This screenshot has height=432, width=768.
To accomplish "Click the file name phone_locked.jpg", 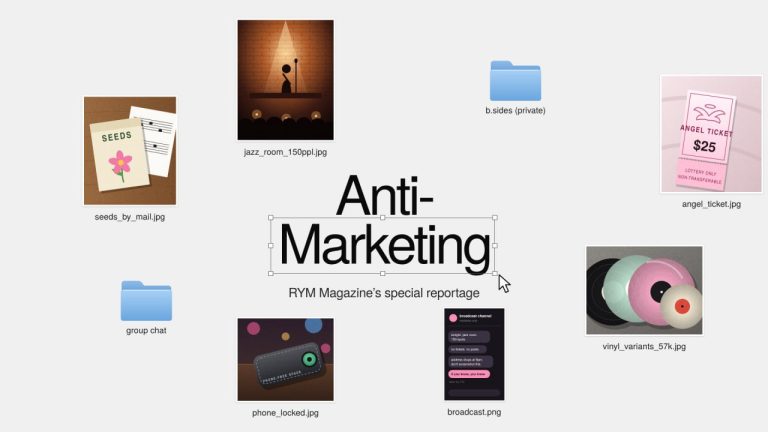I will coord(286,412).
